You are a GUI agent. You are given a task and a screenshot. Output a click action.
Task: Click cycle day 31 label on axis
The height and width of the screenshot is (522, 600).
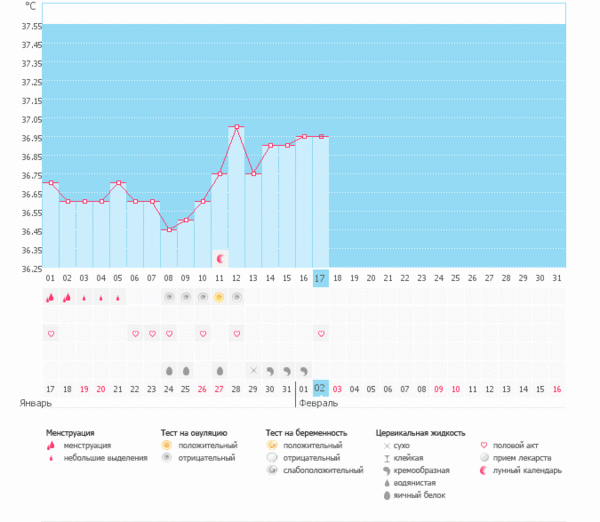point(557,278)
